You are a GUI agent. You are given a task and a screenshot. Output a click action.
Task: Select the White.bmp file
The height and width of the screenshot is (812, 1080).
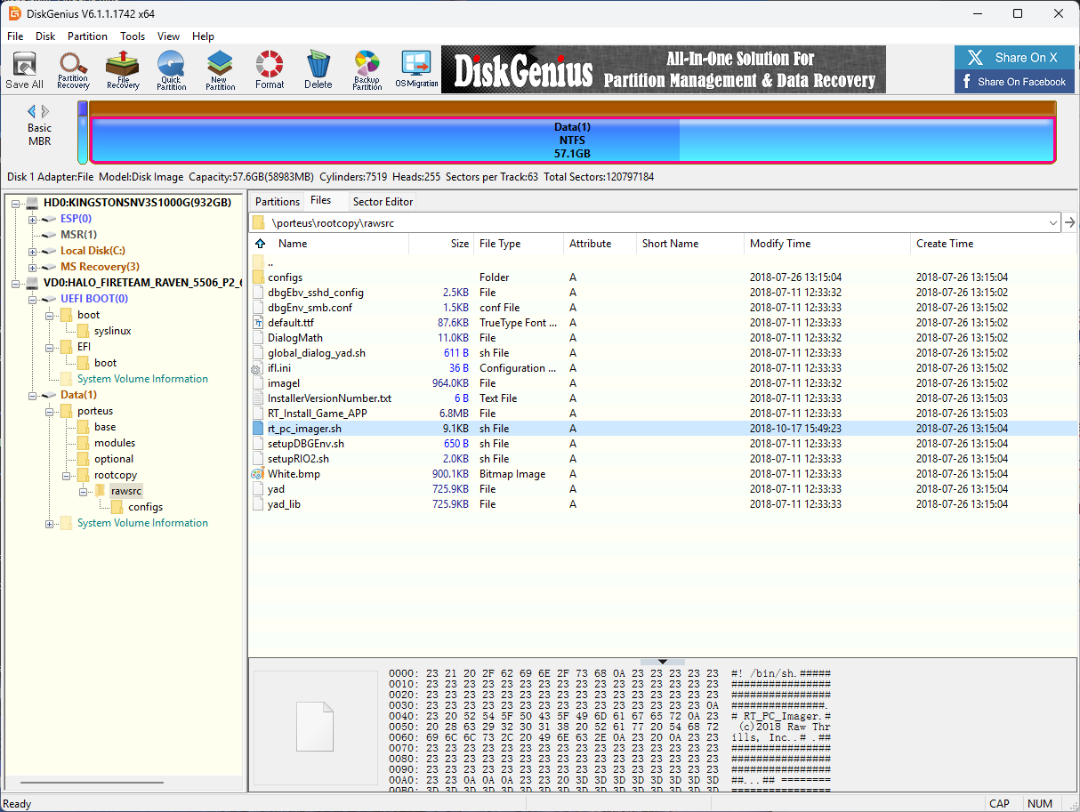coord(293,474)
